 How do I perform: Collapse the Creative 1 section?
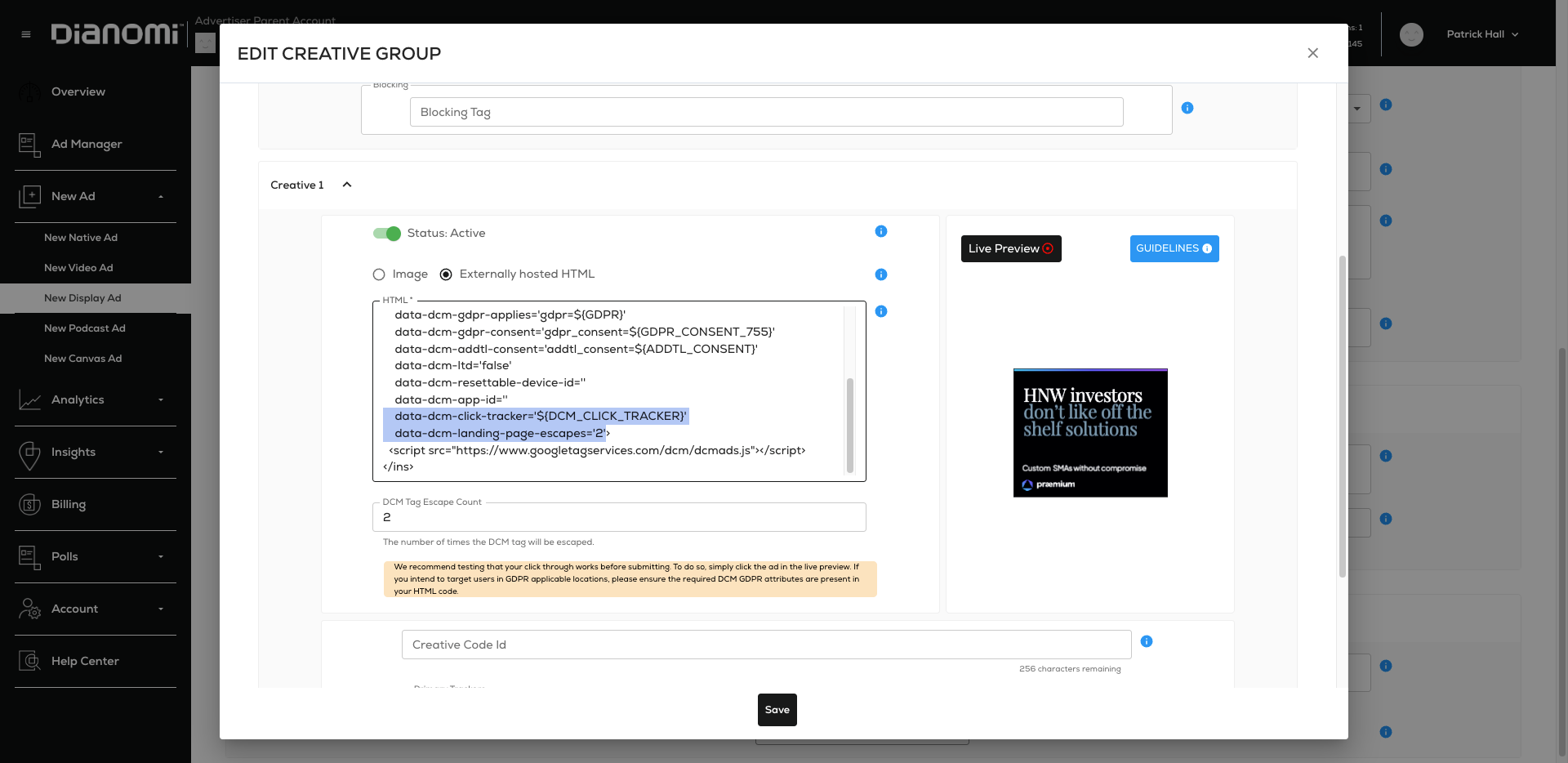click(x=347, y=185)
